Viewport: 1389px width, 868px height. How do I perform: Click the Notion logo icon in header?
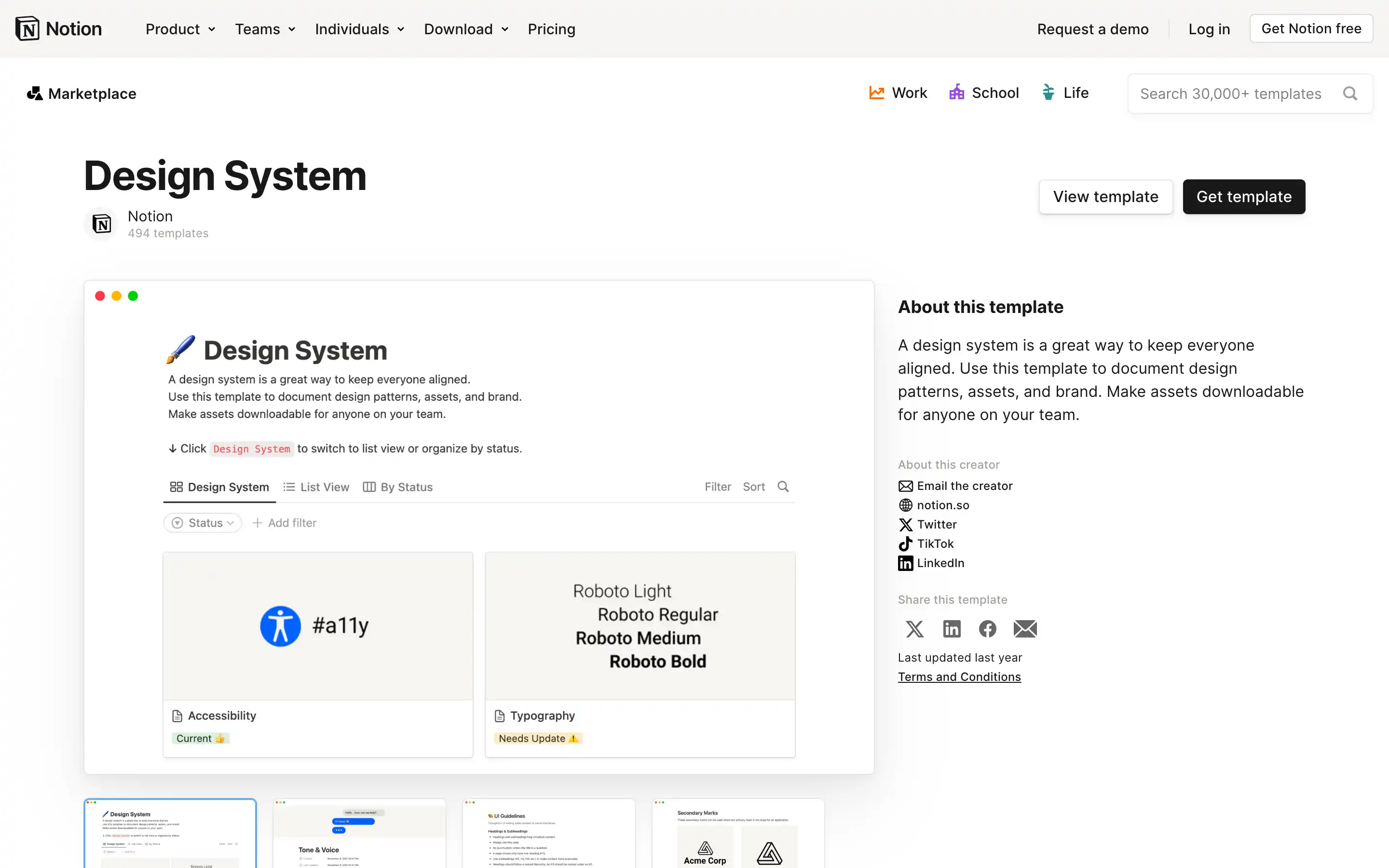(x=27, y=29)
